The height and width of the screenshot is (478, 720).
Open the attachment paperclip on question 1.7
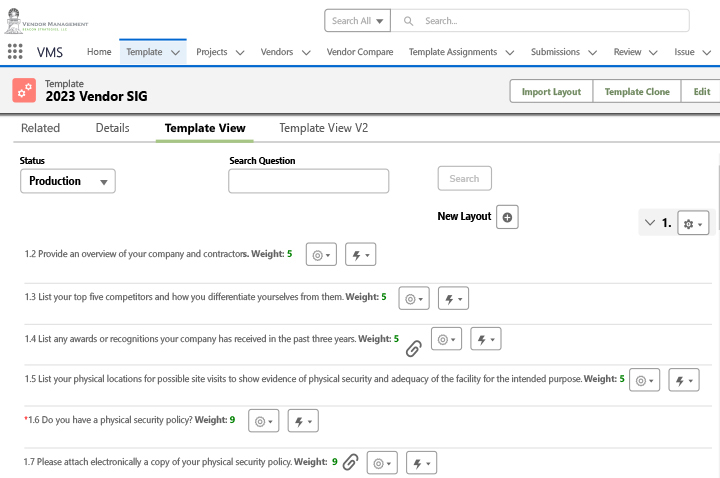350,462
